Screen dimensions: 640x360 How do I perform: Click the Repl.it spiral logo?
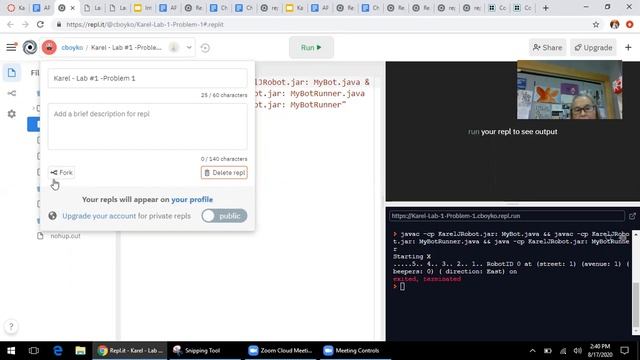(30, 47)
